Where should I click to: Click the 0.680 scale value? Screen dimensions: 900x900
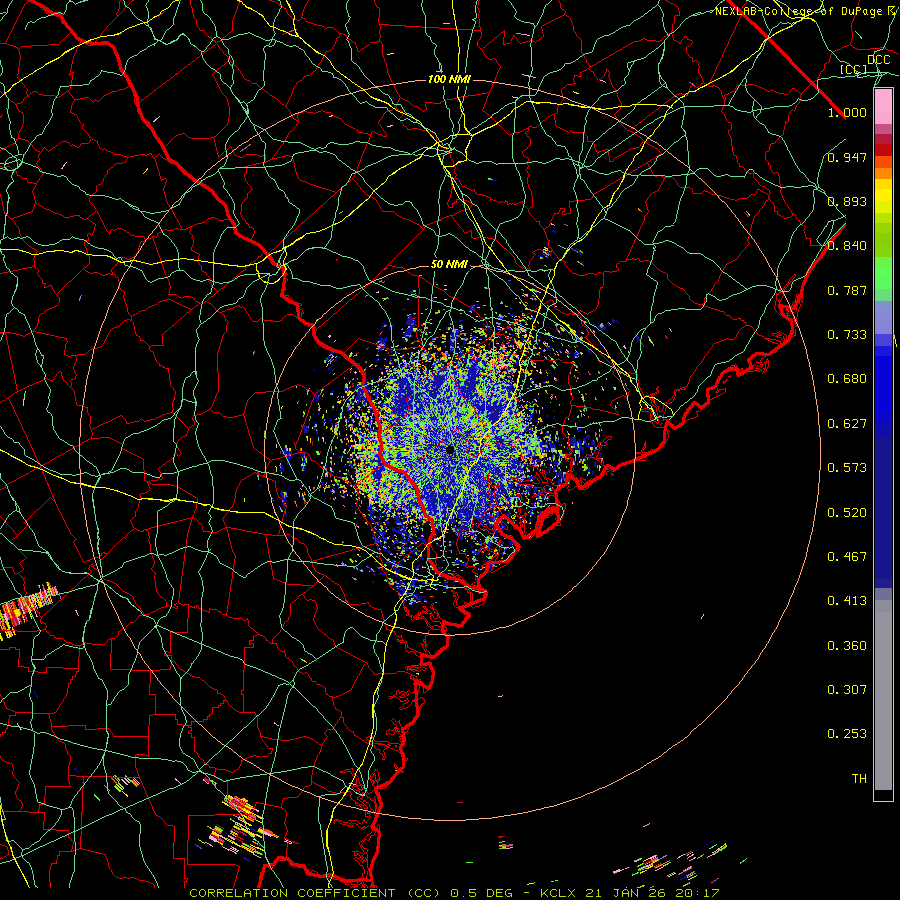click(847, 379)
